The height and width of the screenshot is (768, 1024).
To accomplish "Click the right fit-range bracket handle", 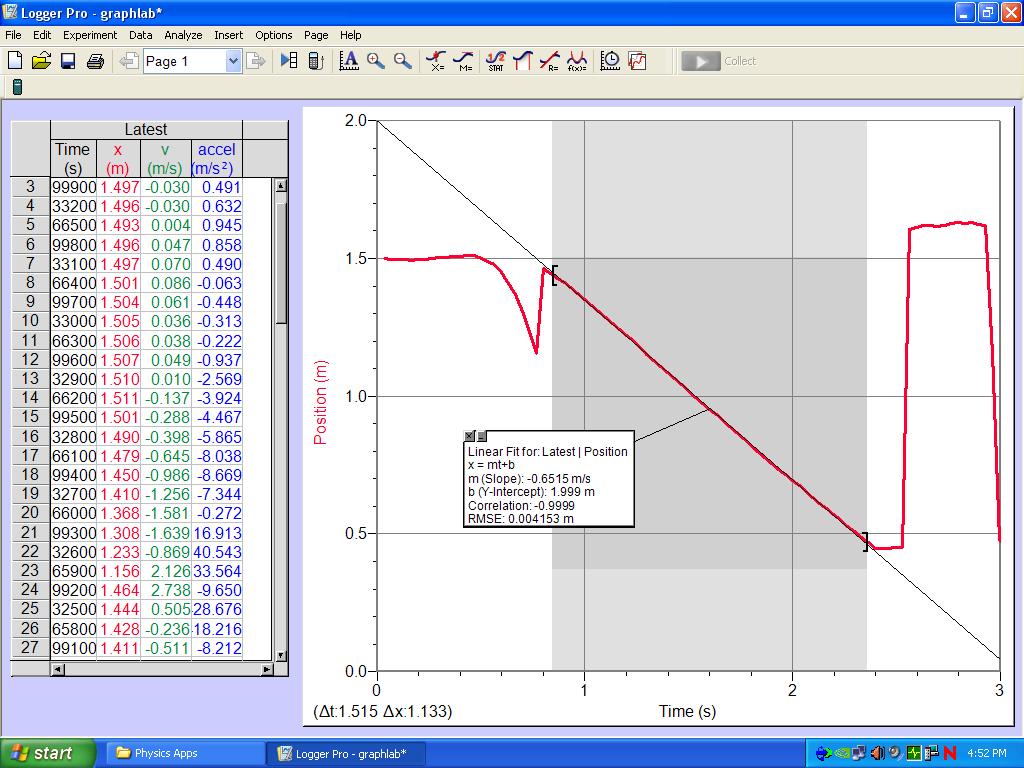I will (x=865, y=541).
